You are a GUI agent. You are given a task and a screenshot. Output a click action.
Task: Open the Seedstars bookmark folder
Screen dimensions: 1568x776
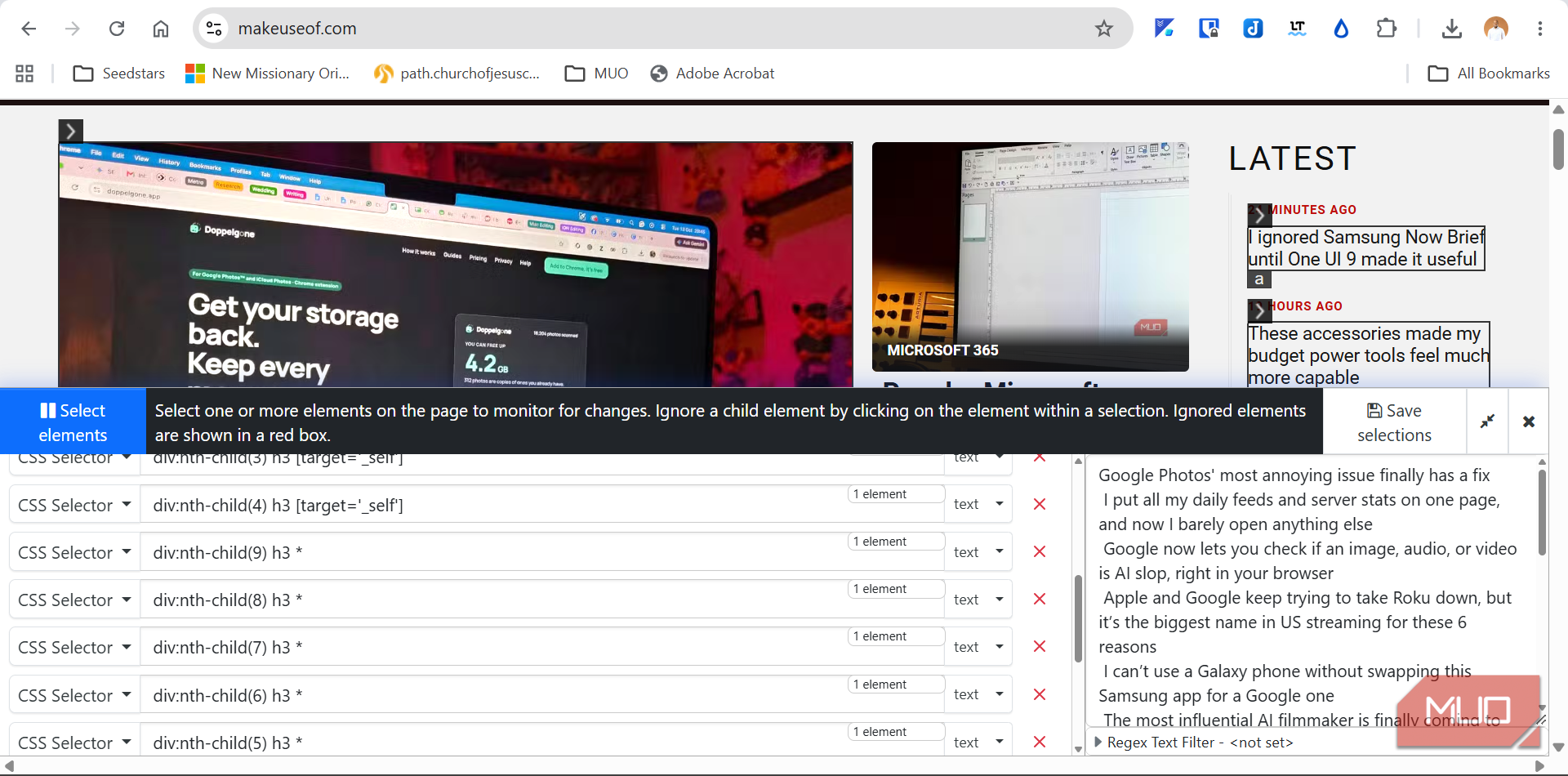click(118, 74)
